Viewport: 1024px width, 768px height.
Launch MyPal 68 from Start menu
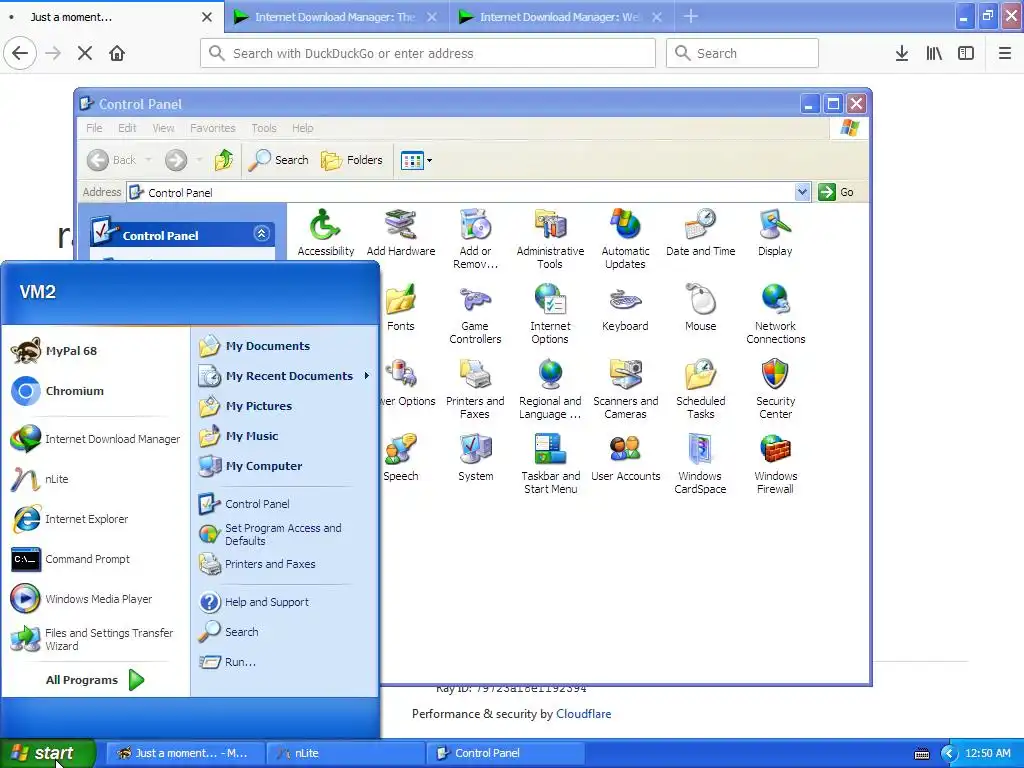click(96, 351)
